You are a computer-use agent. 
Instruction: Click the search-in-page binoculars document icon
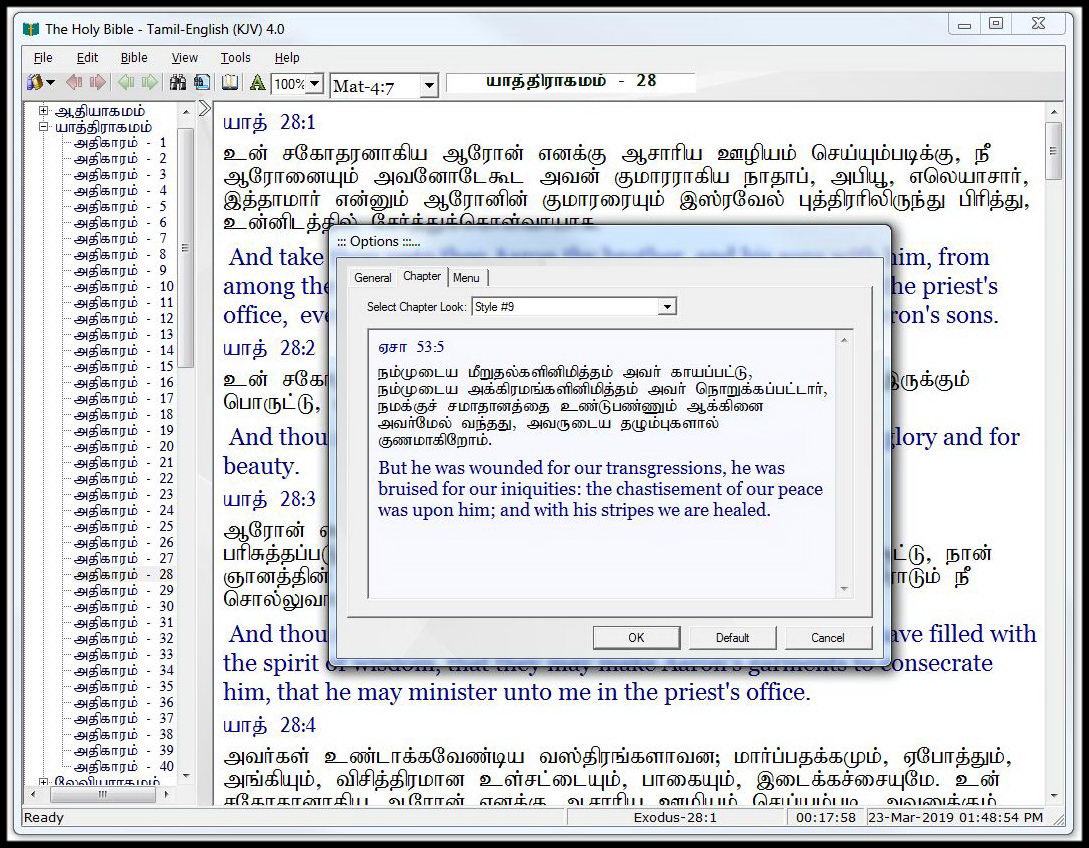pyautogui.click(x=202, y=83)
